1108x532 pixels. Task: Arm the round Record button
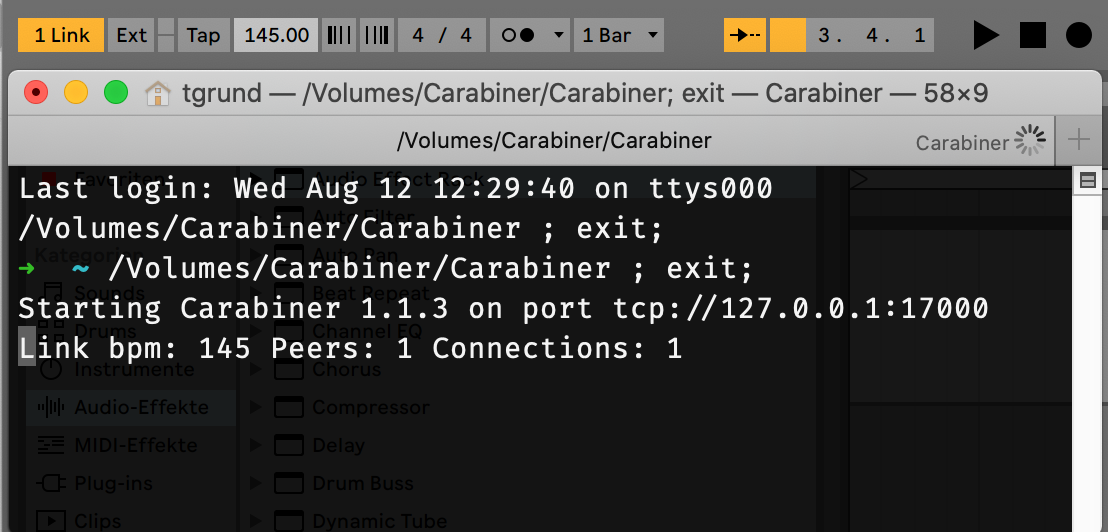(x=1078, y=35)
